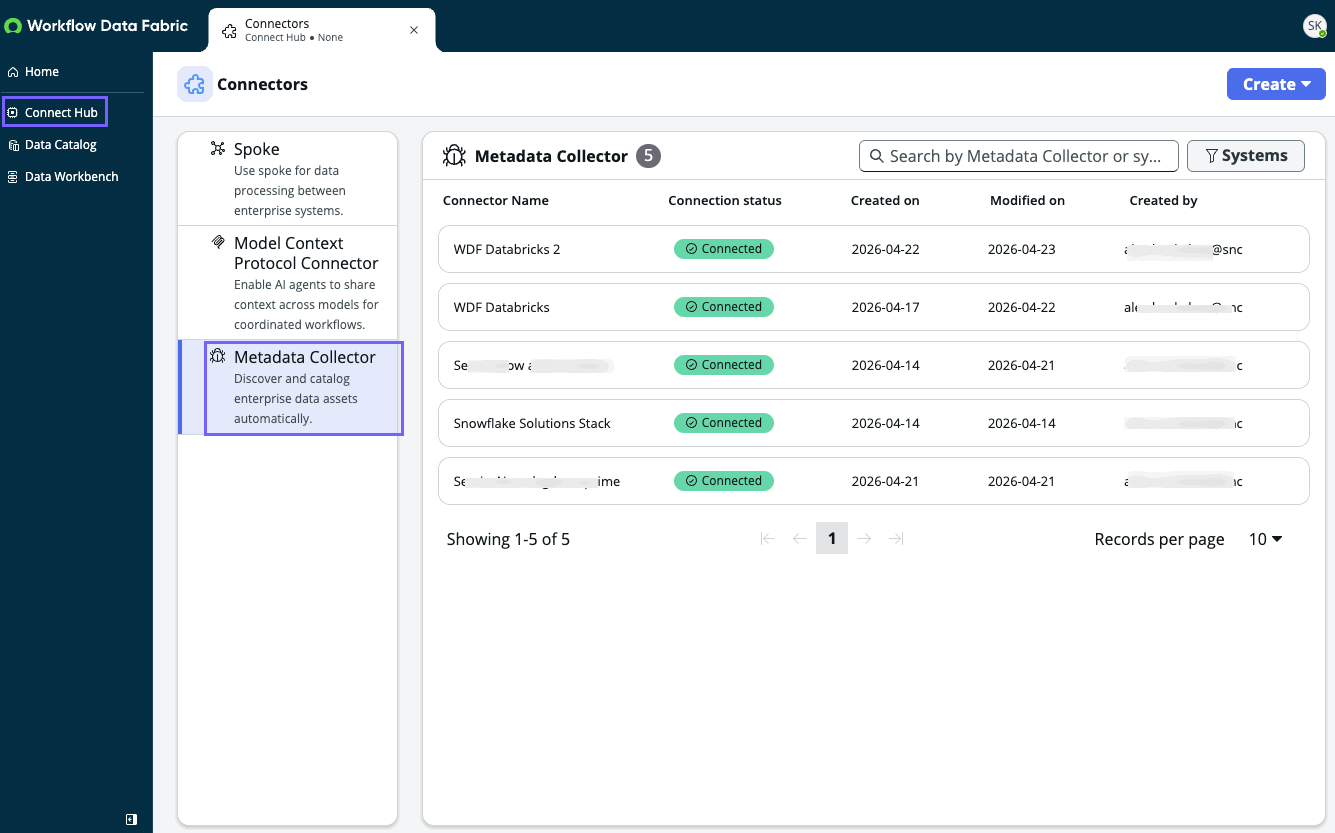Open the Records per page dropdown
This screenshot has height=833, width=1335.
[1266, 539]
